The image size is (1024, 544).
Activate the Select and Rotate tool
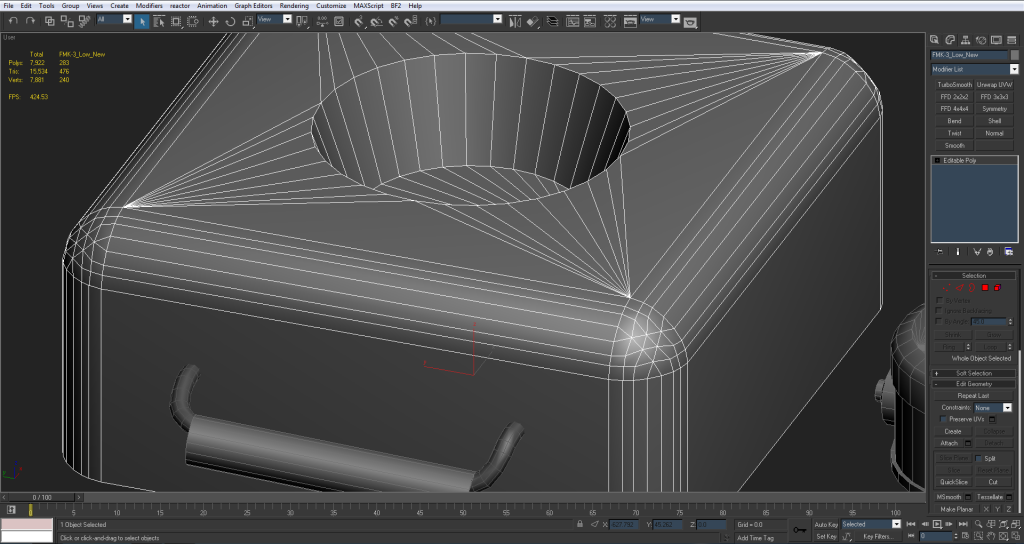pyautogui.click(x=230, y=20)
